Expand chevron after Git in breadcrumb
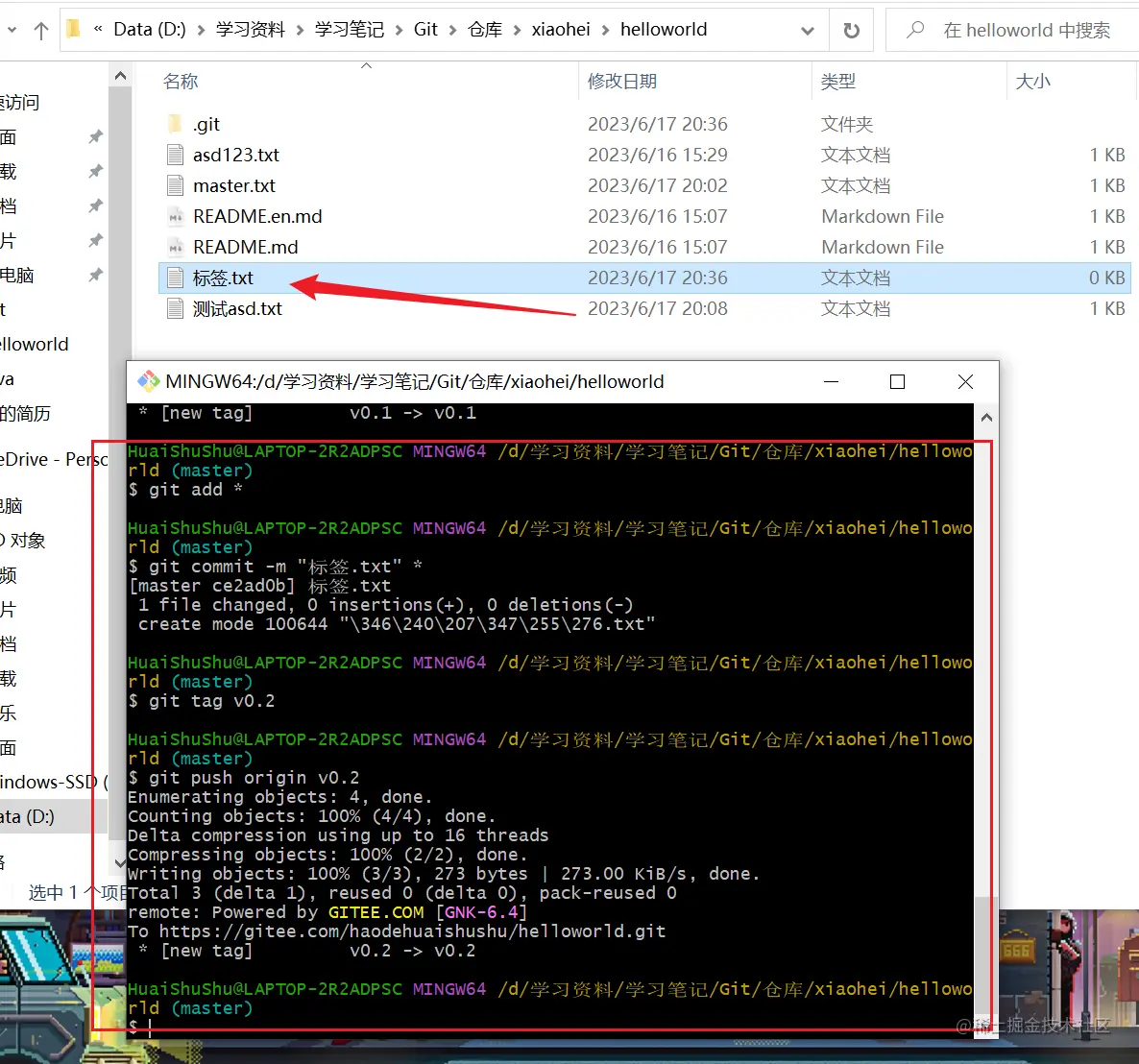The height and width of the screenshot is (1064, 1139). pyautogui.click(x=452, y=30)
